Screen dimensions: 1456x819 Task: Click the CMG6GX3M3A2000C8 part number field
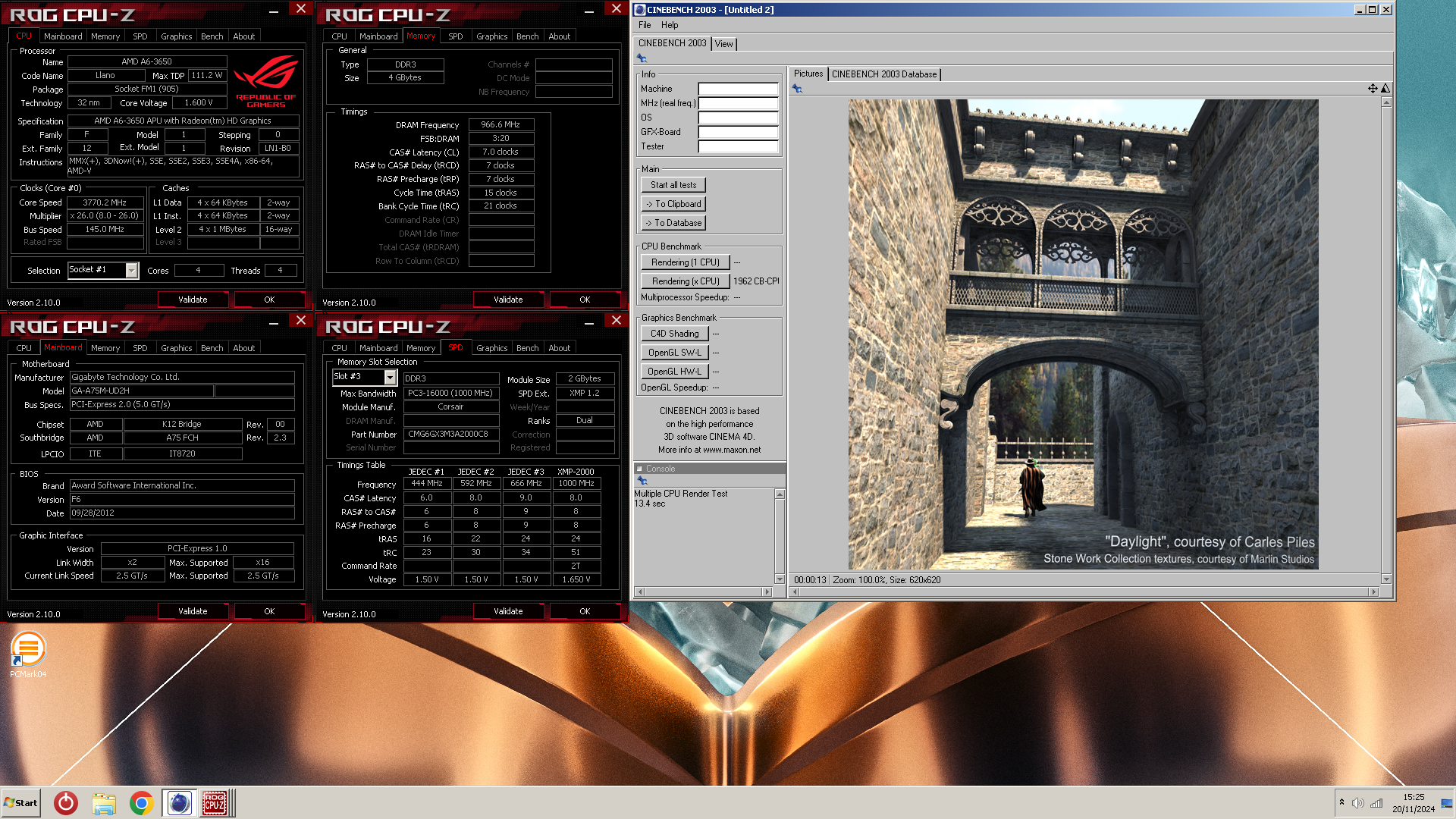pos(450,435)
